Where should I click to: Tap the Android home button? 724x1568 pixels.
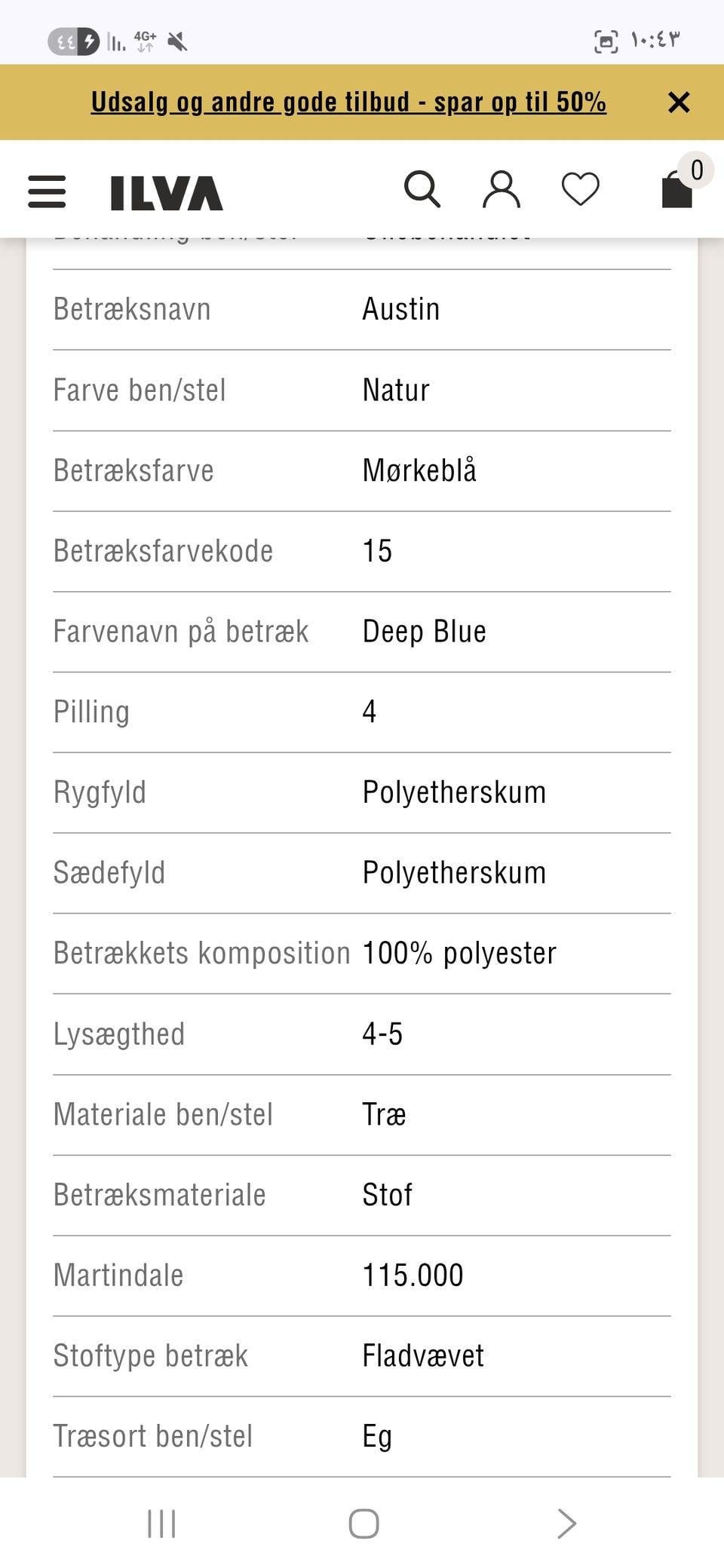[x=363, y=1524]
